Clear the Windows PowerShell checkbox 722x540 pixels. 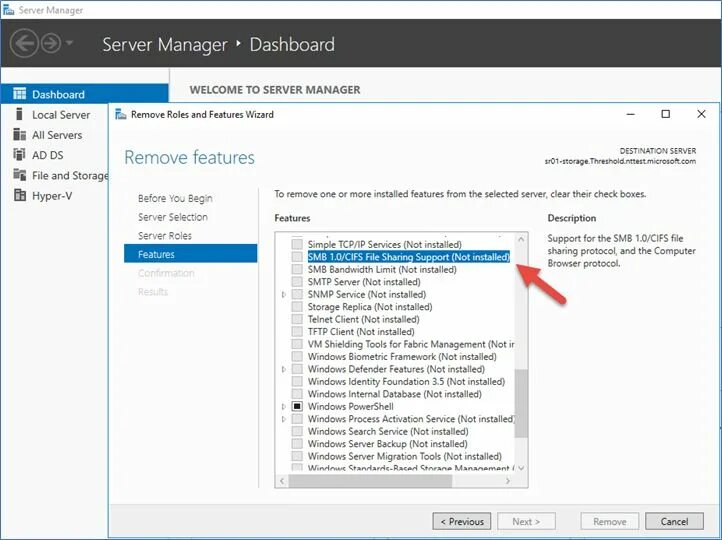[x=297, y=406]
